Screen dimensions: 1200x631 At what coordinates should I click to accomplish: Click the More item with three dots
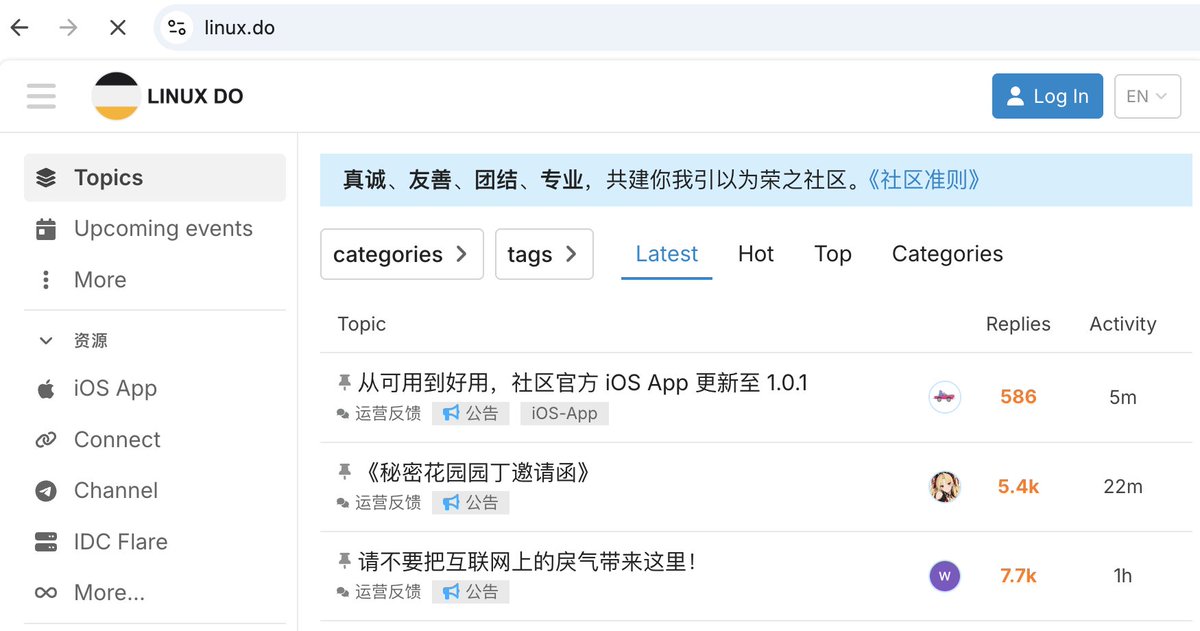[x=155, y=280]
